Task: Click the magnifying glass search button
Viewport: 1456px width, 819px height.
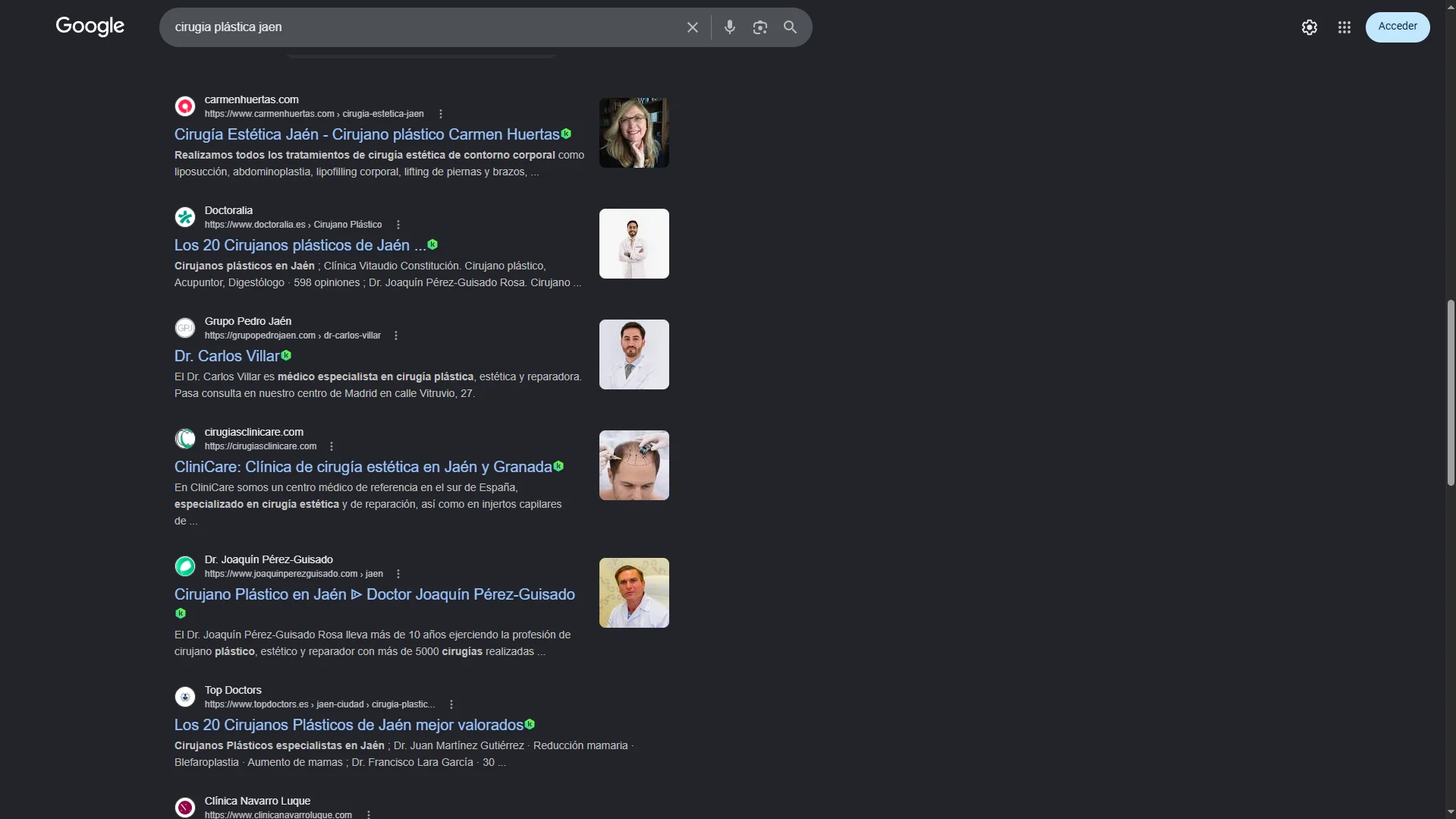Action: 790,27
